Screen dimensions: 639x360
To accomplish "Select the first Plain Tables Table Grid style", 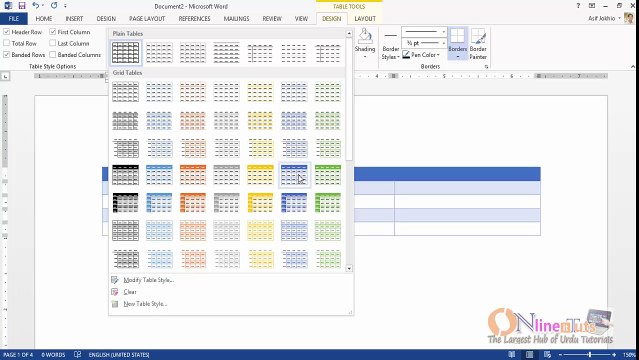I will pos(126,53).
